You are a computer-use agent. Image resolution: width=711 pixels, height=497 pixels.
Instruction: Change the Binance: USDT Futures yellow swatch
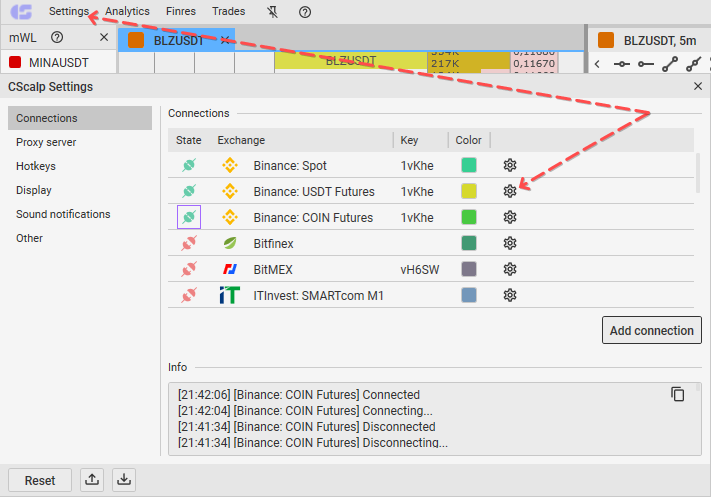point(469,191)
